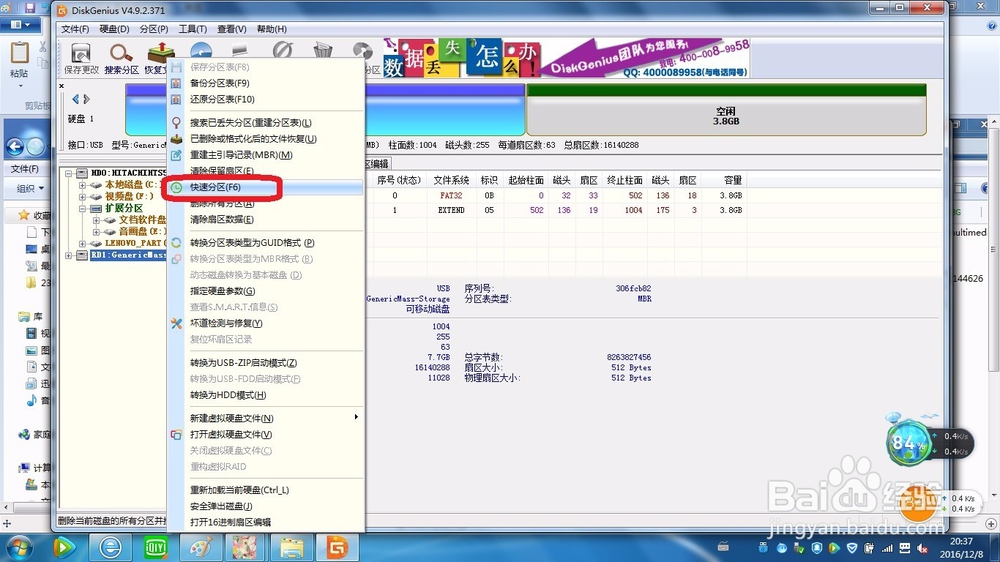
Task: Click the 文件系统 column header
Action: pos(451,181)
